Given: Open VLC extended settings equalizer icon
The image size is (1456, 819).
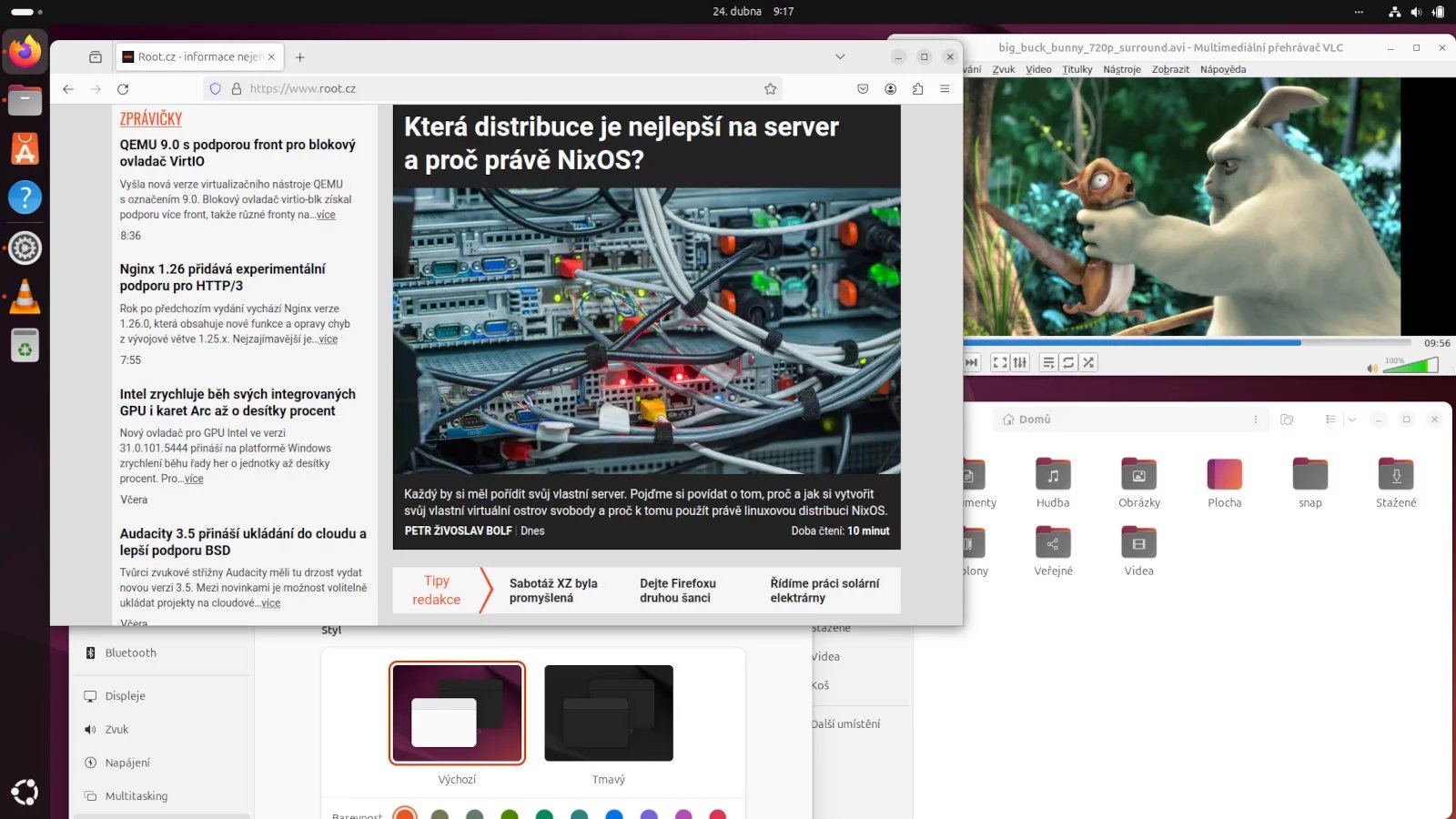Looking at the screenshot, I should point(1020,362).
